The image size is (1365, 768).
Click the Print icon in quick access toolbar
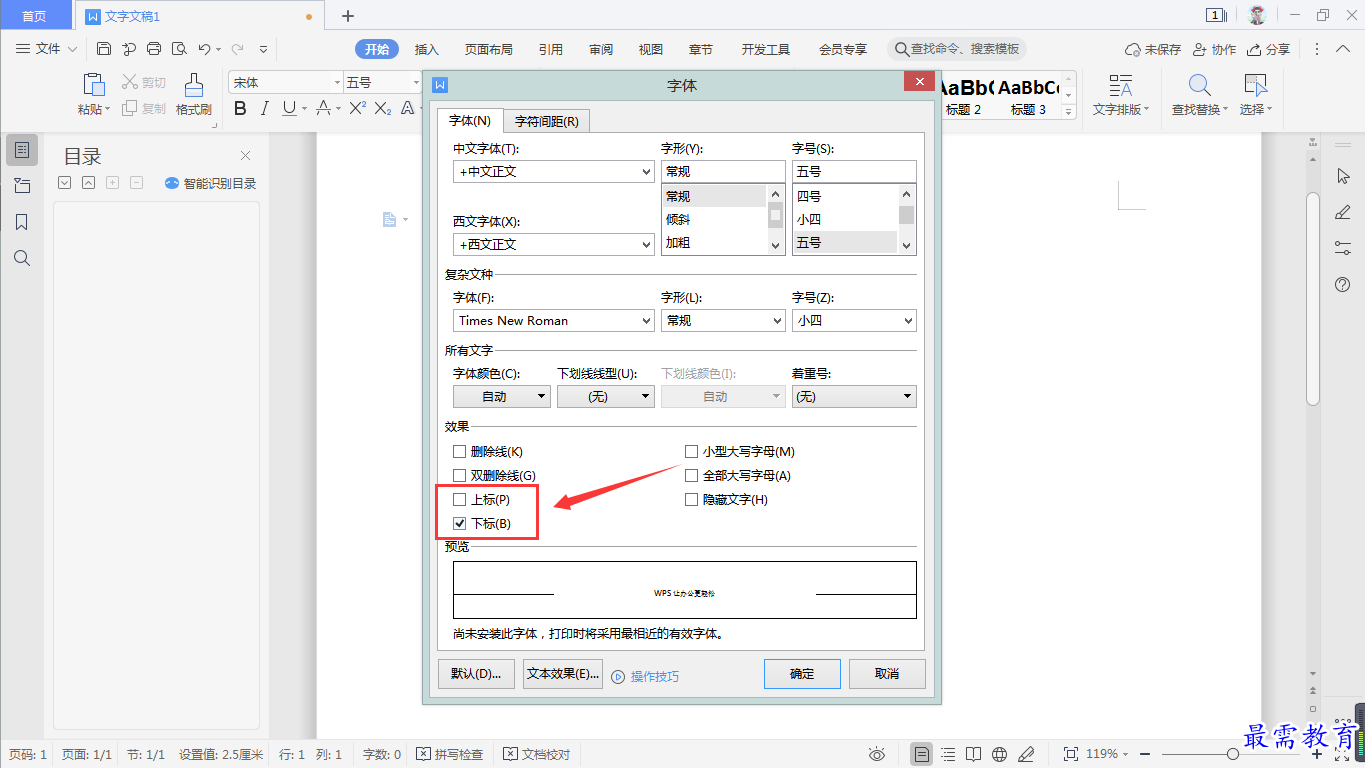[x=153, y=49]
